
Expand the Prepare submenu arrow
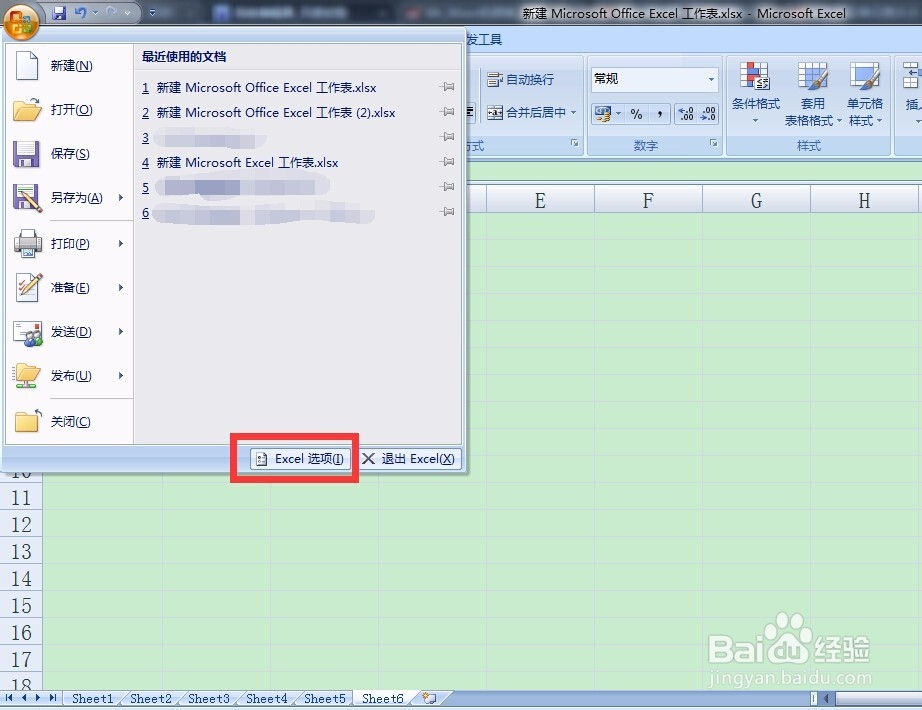click(x=121, y=288)
